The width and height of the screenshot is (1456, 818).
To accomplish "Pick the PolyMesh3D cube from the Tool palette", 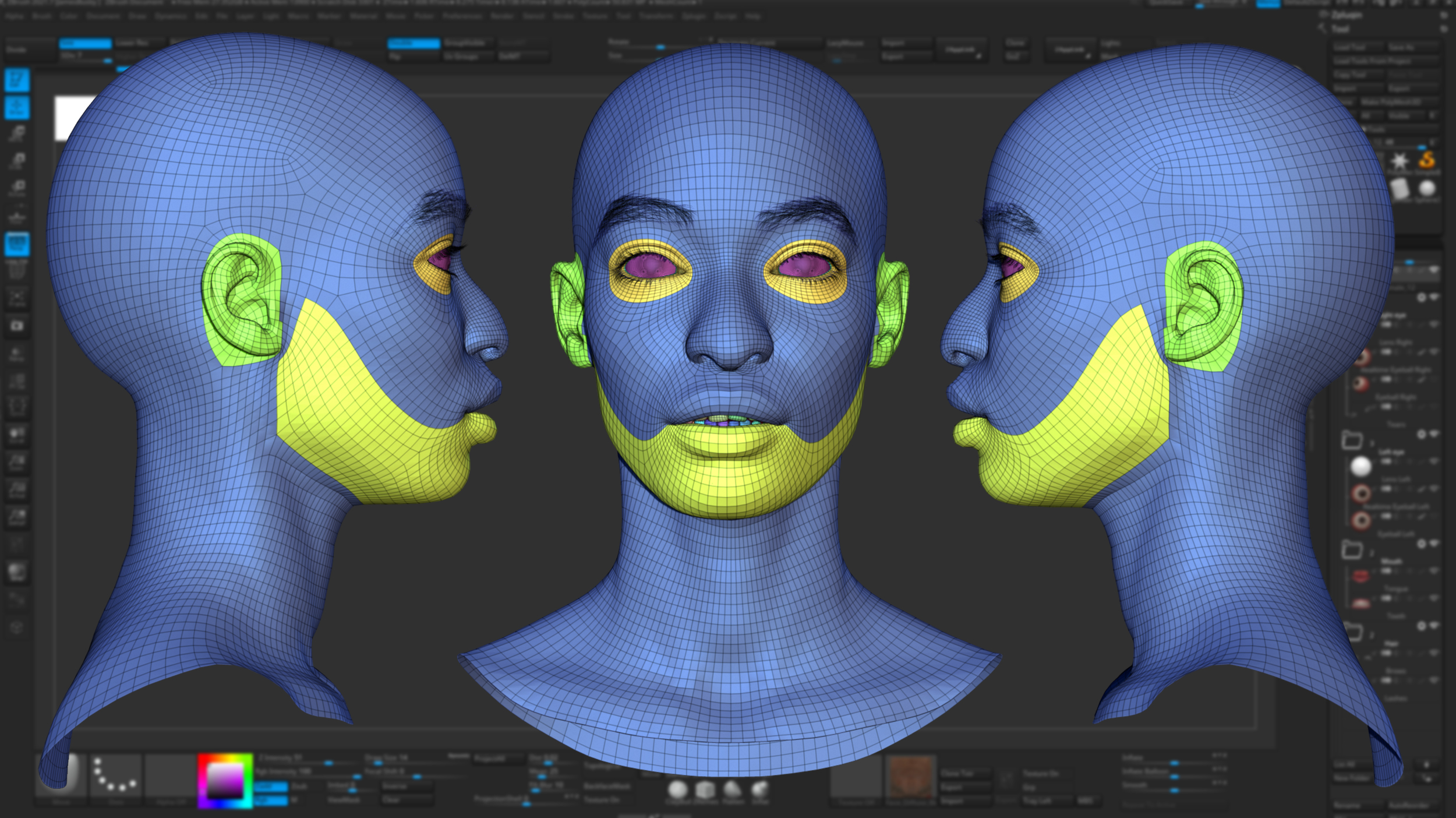I will pos(1400,188).
